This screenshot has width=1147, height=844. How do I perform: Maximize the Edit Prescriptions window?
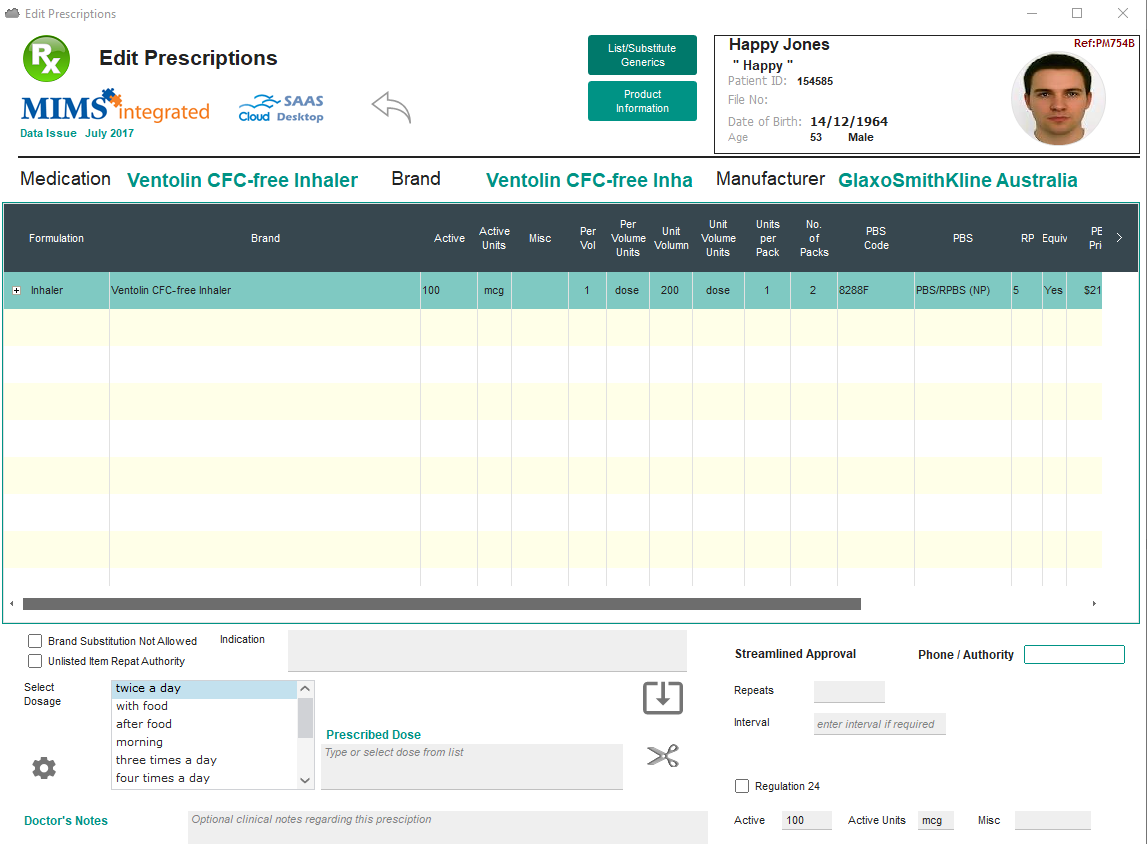coord(1077,13)
